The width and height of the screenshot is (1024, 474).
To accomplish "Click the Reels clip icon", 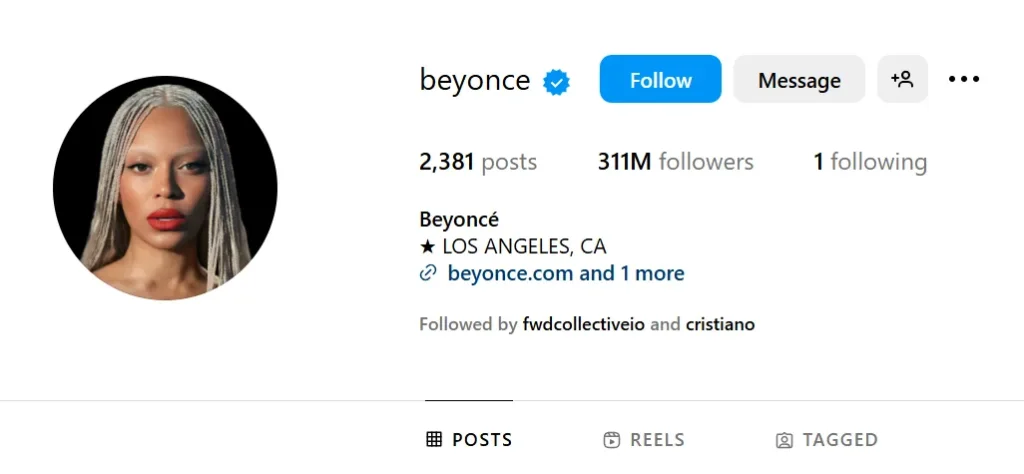I will pos(612,440).
